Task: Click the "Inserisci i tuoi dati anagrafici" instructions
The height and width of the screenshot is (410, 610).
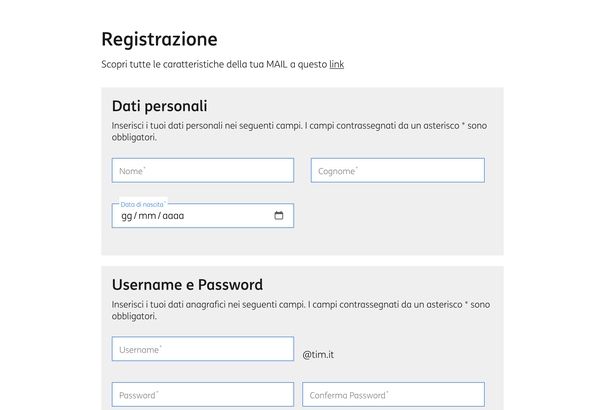Action: pyautogui.click(x=200, y=304)
